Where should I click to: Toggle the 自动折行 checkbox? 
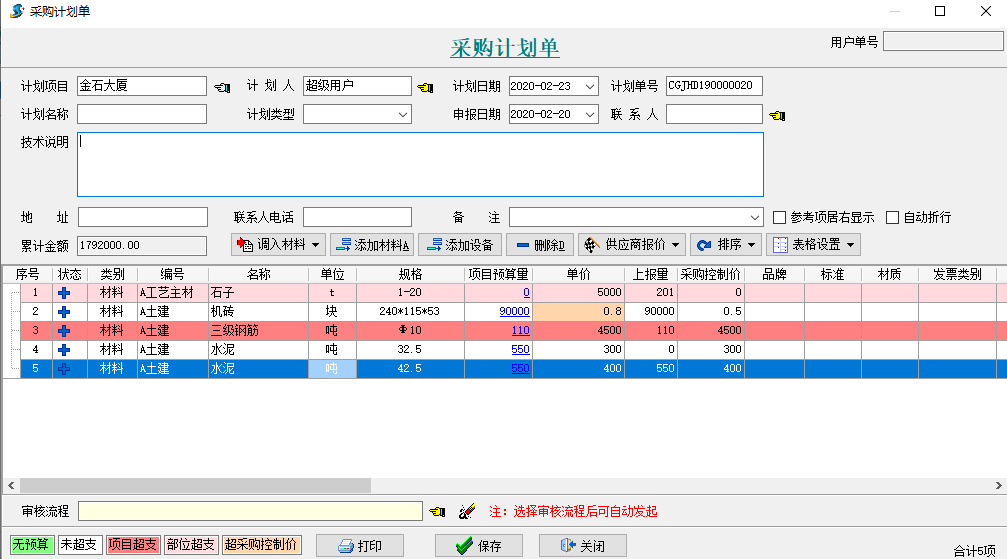893,218
